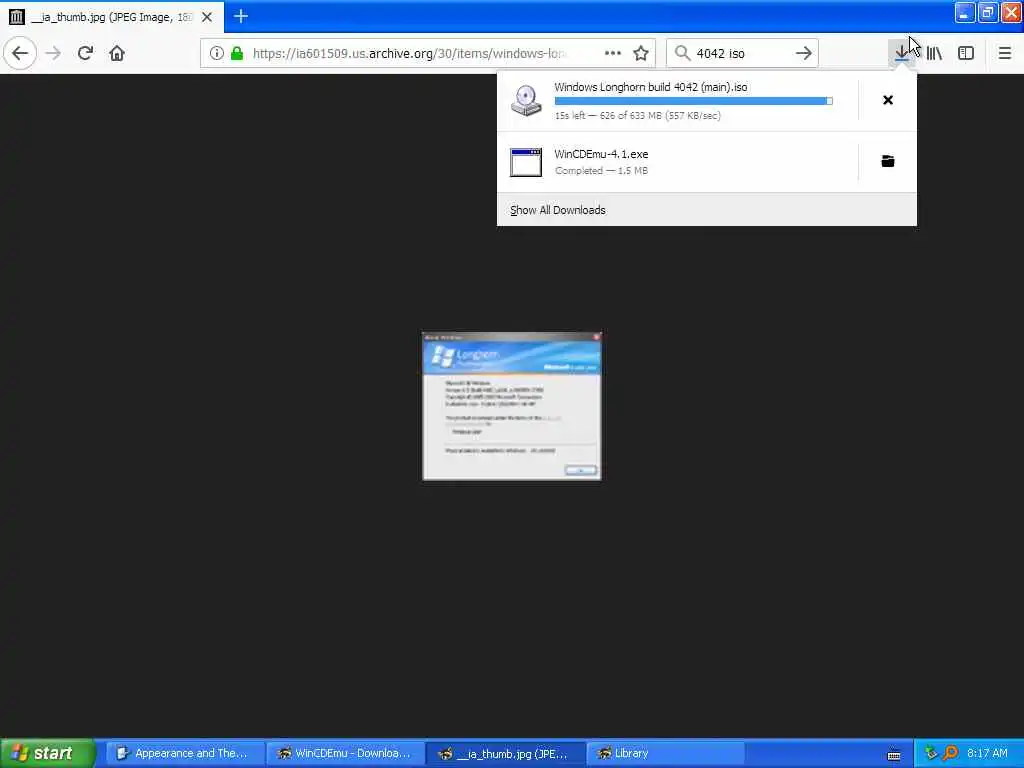The height and width of the screenshot is (768, 1024).
Task: Open the Windows Start menu
Action: 47,753
